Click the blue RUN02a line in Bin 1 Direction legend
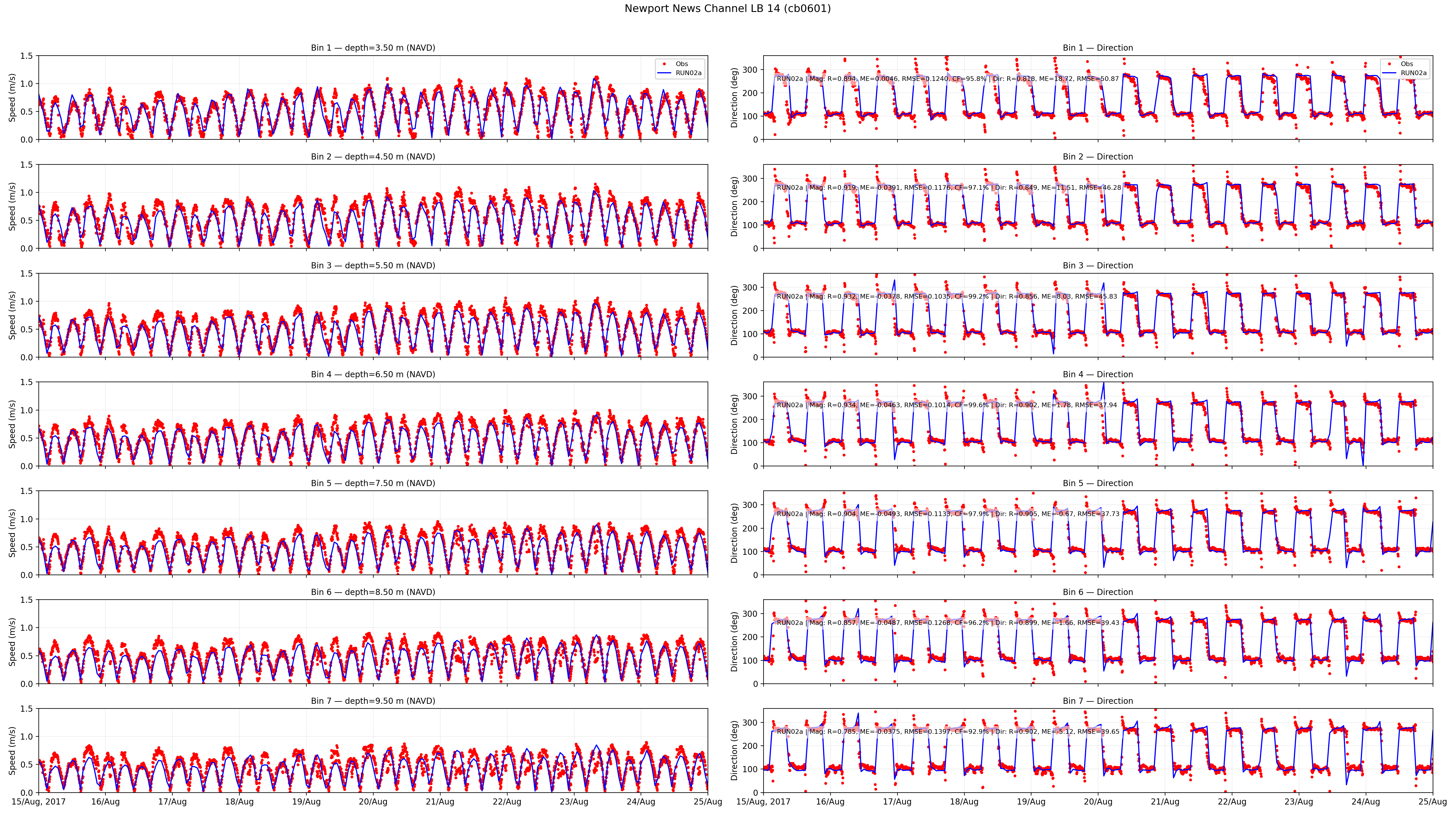The width and height of the screenshot is (1456, 815). click(1389, 73)
